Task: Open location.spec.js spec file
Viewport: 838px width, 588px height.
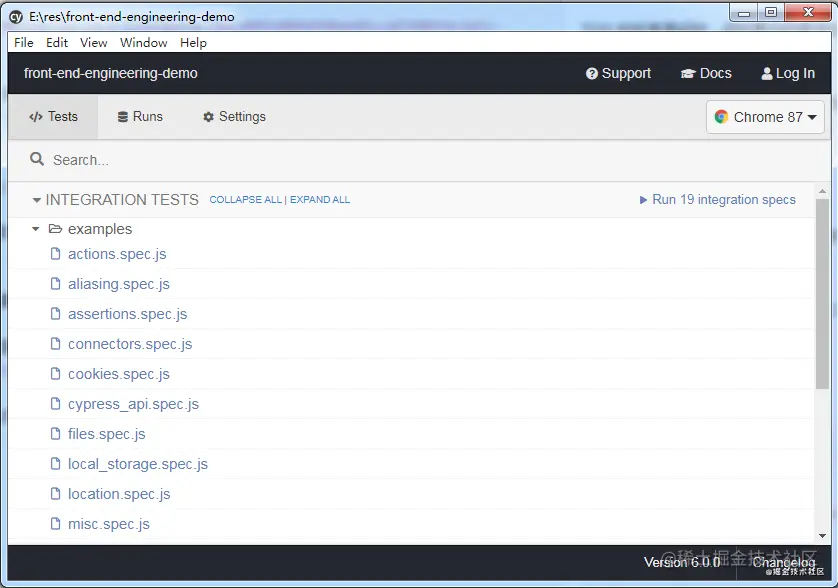Action: [x=119, y=494]
